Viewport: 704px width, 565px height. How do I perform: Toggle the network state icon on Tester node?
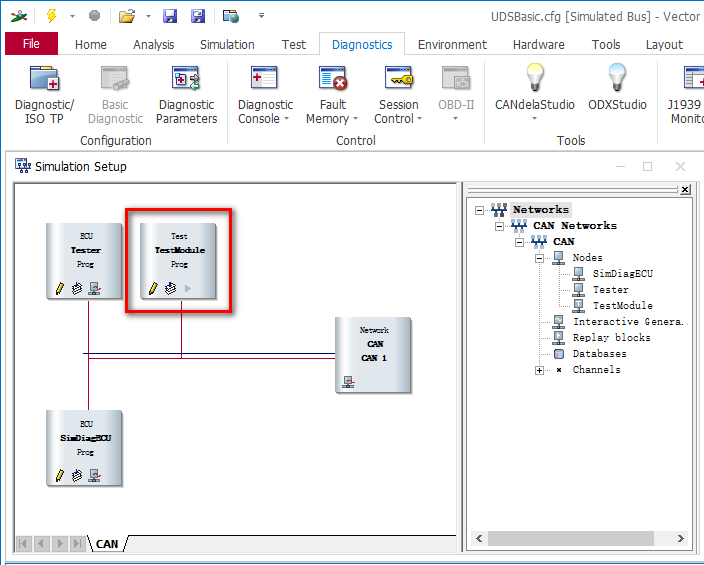click(94, 288)
